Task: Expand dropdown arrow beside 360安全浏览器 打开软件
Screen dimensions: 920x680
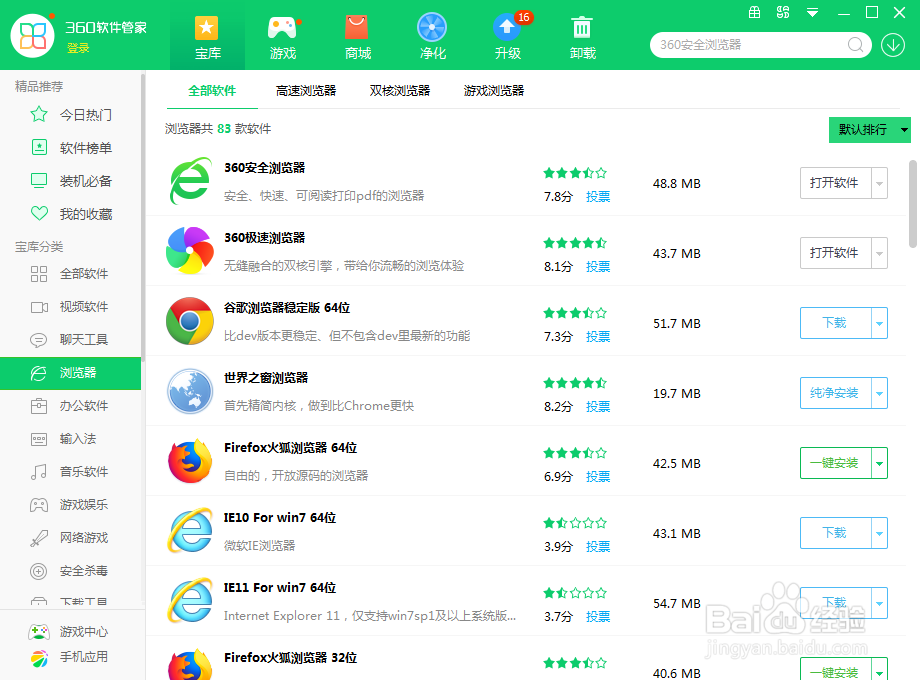Action: [879, 183]
